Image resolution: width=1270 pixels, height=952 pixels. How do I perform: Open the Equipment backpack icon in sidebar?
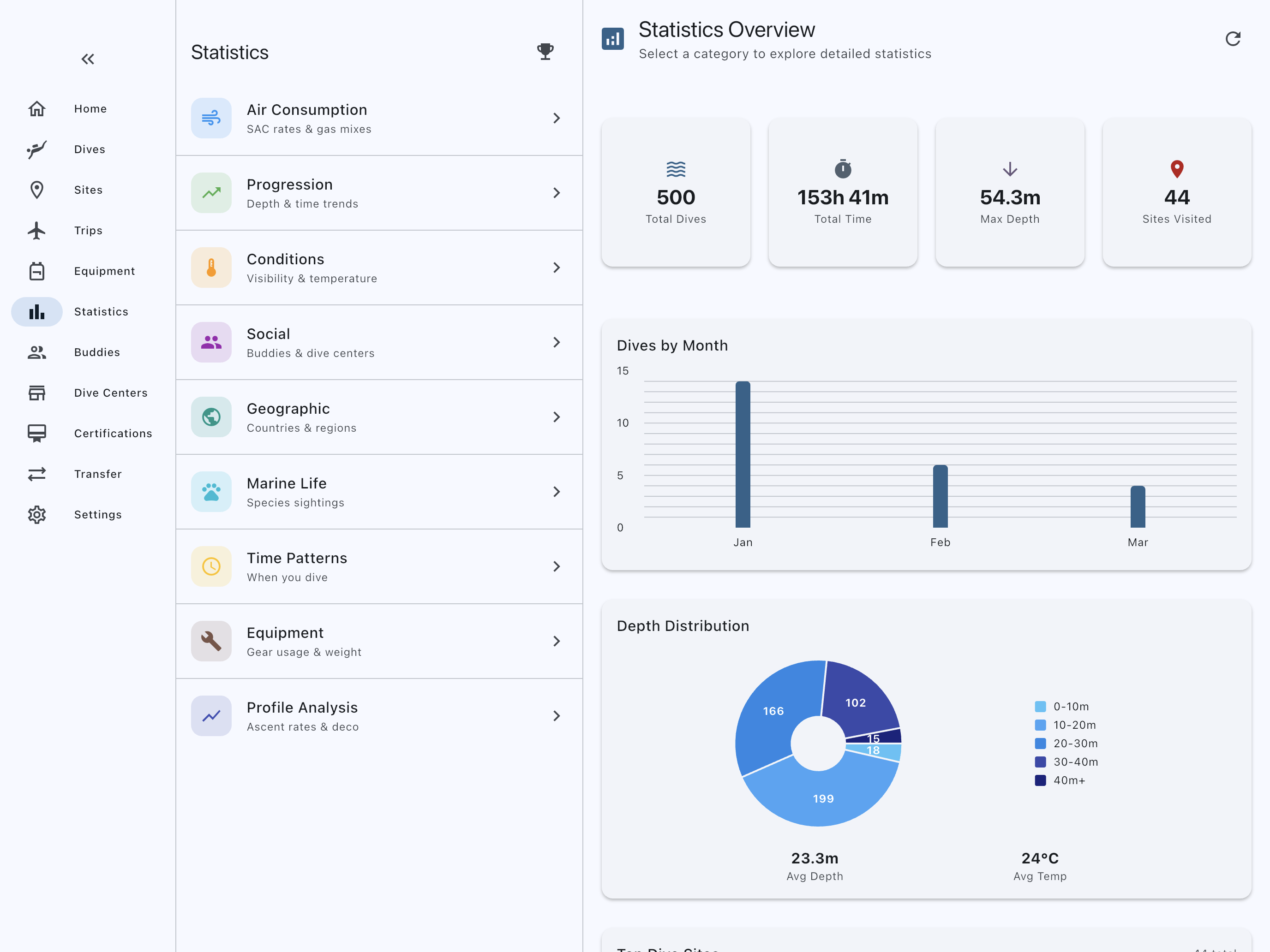pyautogui.click(x=37, y=271)
